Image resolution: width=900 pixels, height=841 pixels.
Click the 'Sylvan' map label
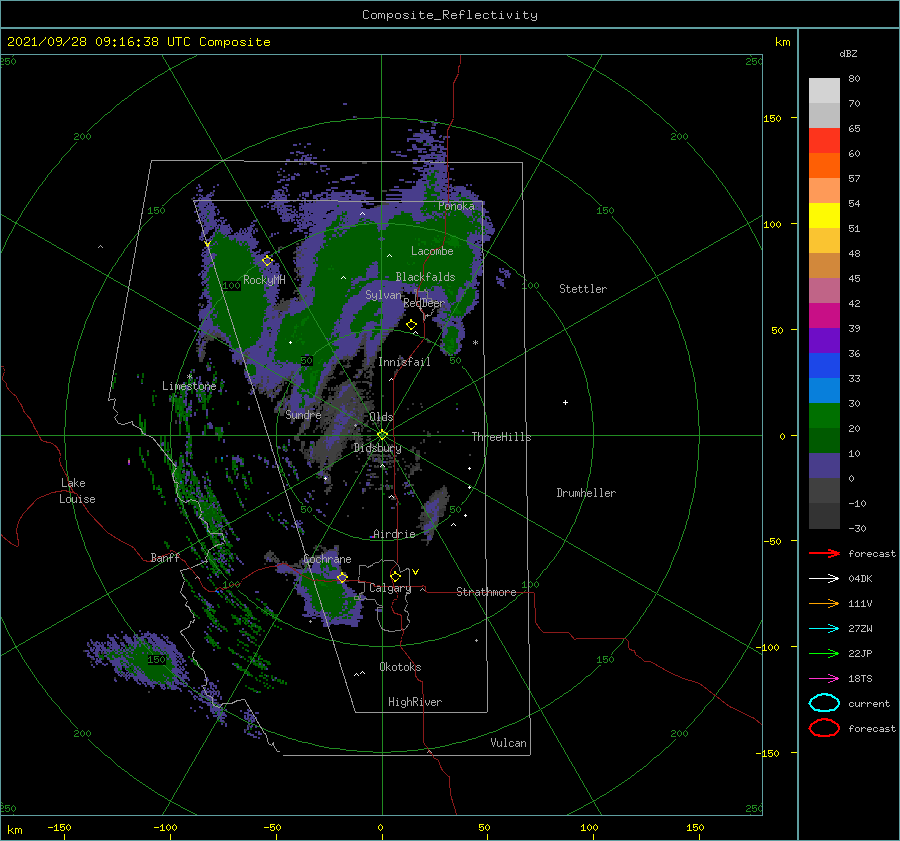[383, 295]
